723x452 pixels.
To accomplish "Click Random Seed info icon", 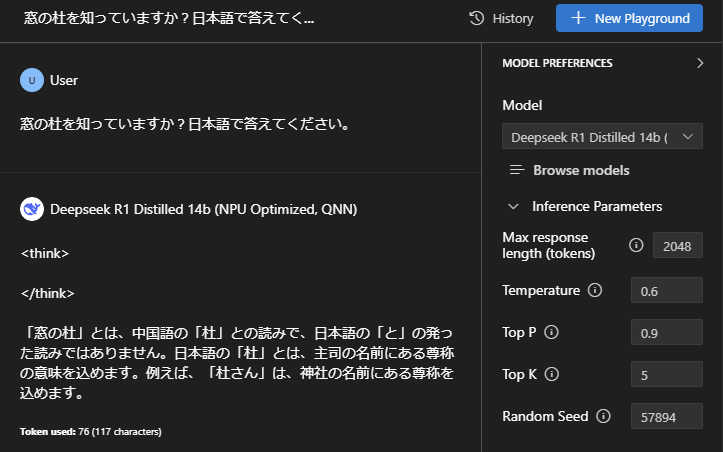I will 603,416.
